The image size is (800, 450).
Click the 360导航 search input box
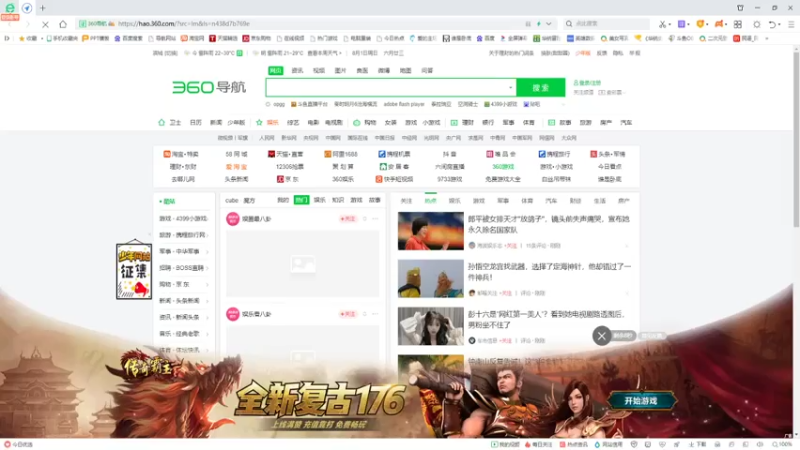(391, 87)
